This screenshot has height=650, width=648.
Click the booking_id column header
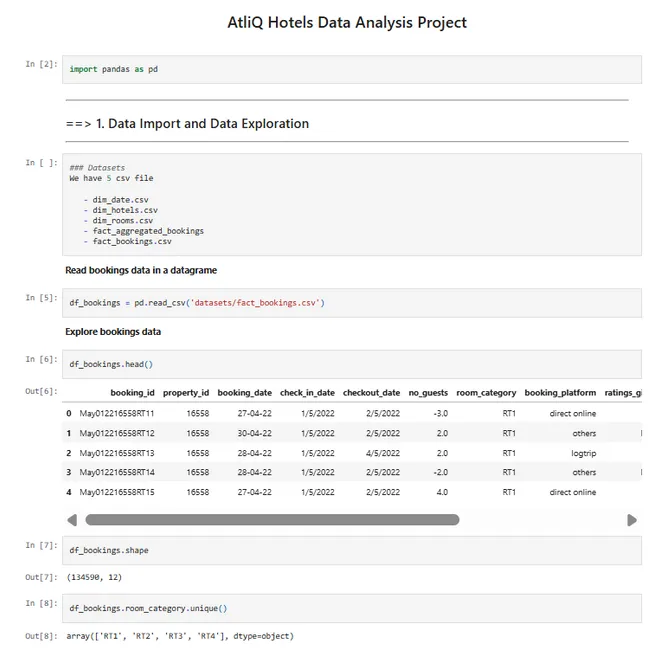point(132,393)
